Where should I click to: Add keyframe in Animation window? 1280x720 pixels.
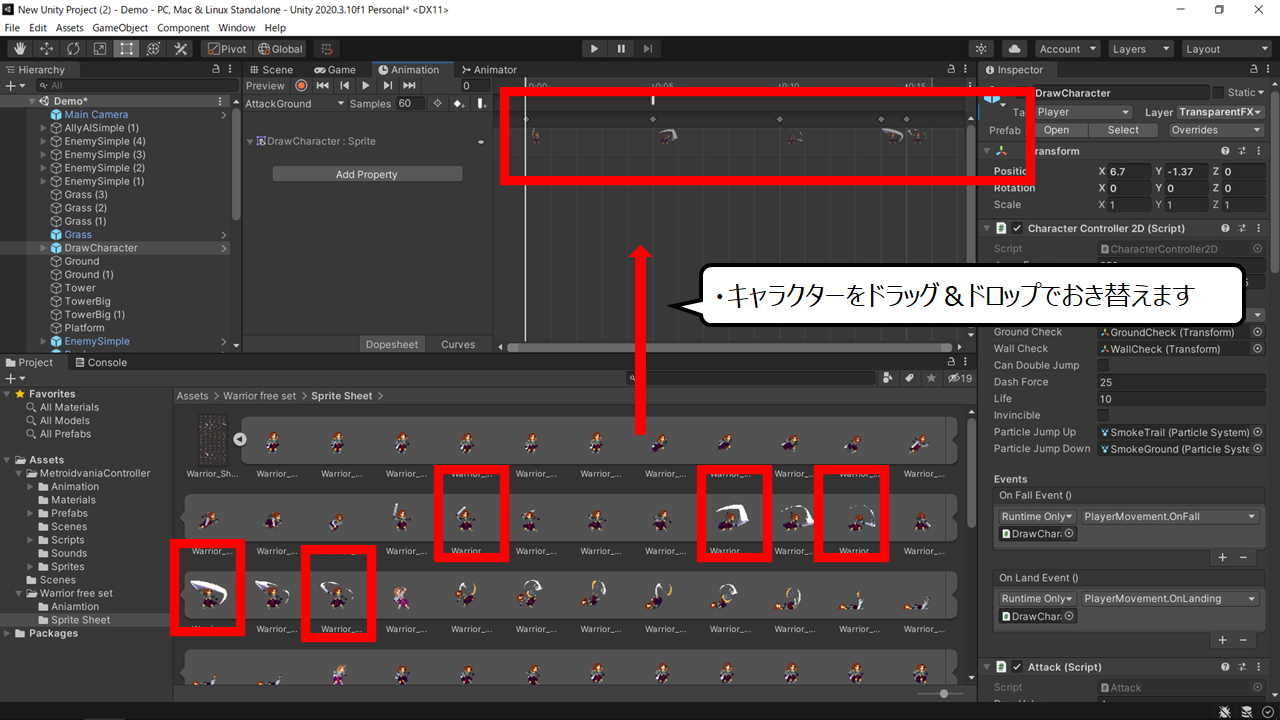click(x=459, y=103)
